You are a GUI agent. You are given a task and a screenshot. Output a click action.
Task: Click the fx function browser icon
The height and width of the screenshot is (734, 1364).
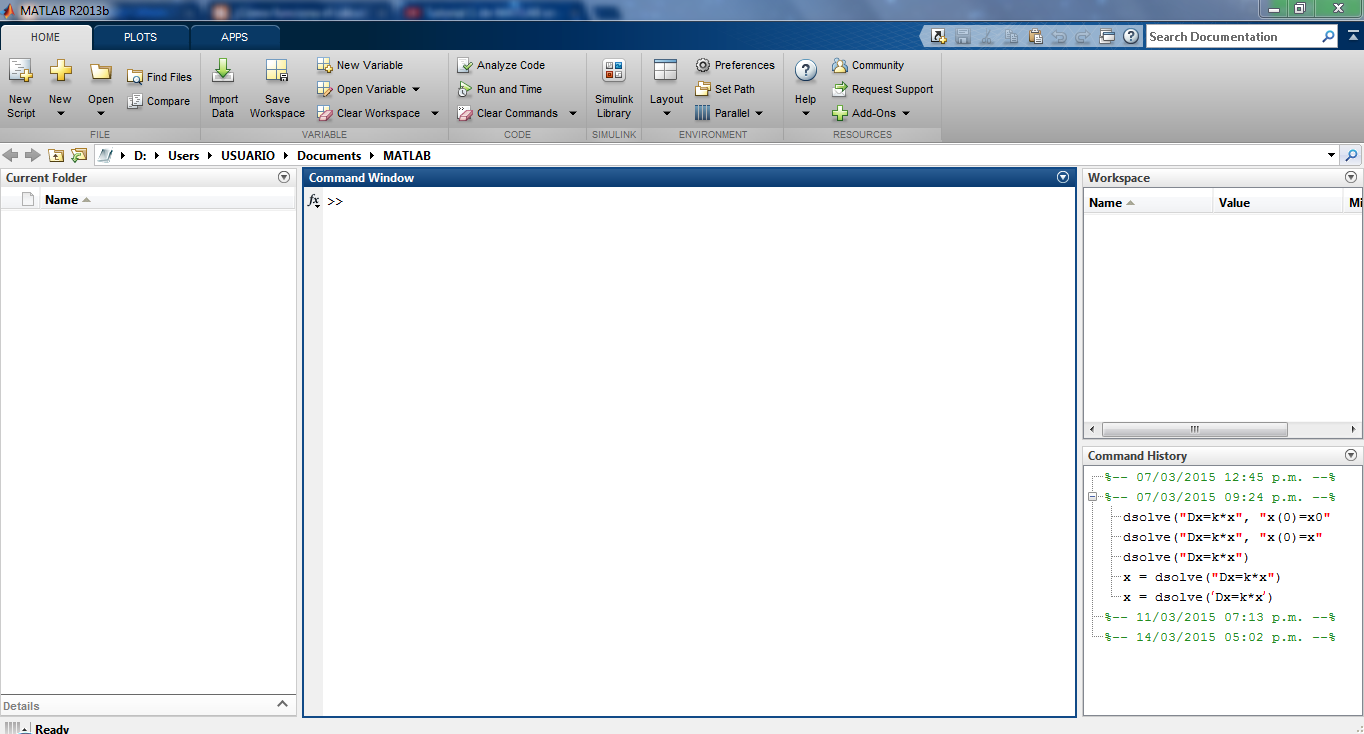313,201
